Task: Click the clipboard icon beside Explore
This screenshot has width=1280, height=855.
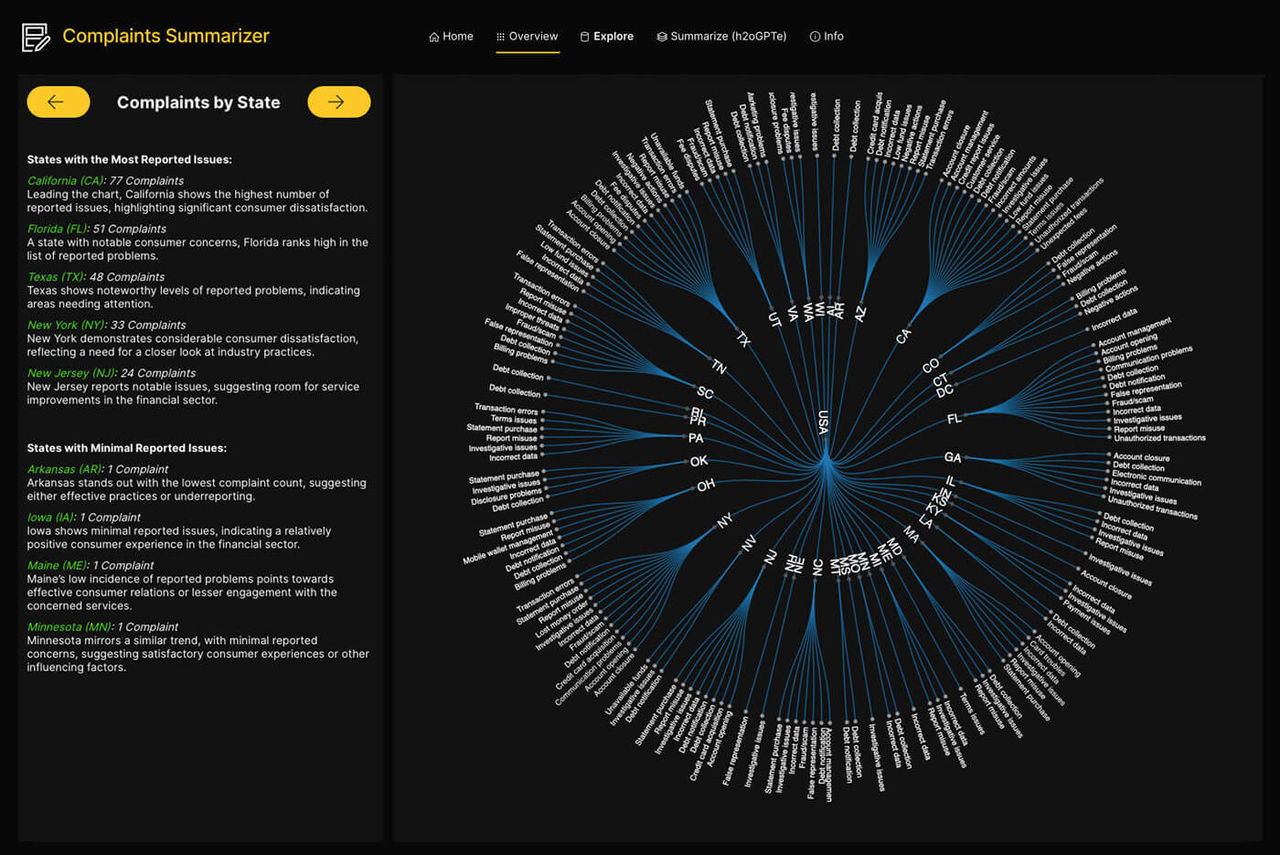Action: coord(585,36)
